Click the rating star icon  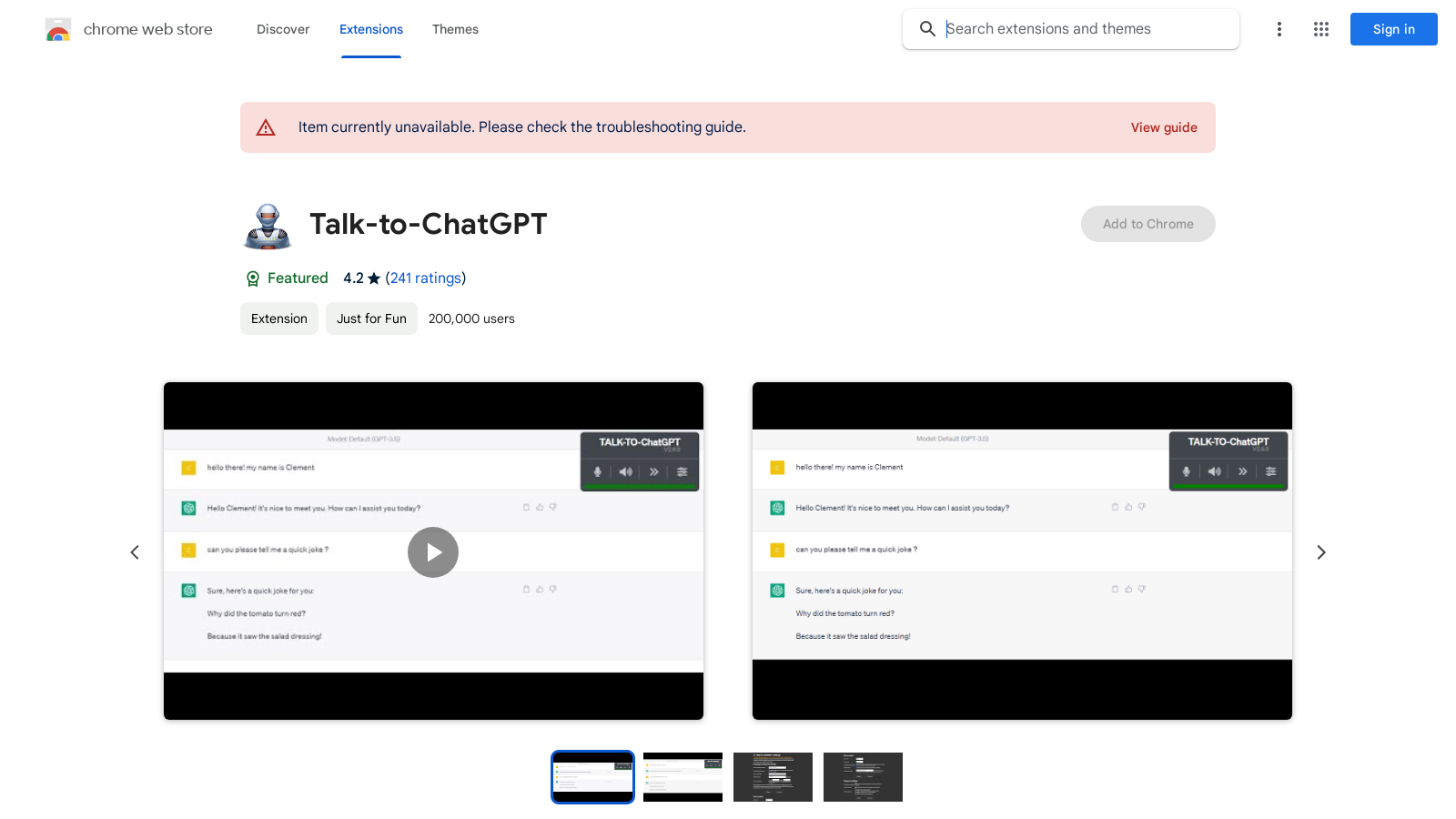point(374,278)
